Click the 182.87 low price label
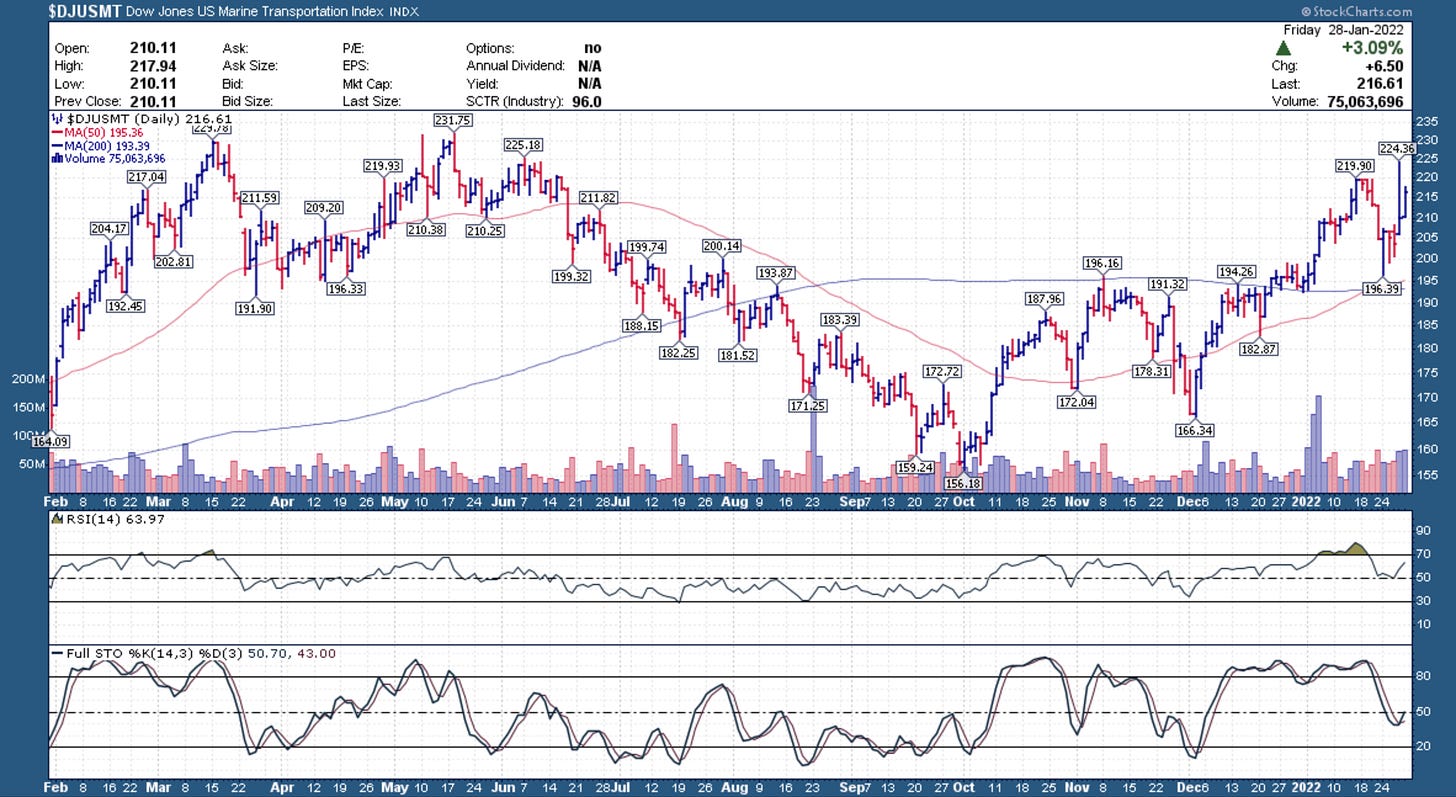Screen dimensions: 1456x797 point(1259,349)
